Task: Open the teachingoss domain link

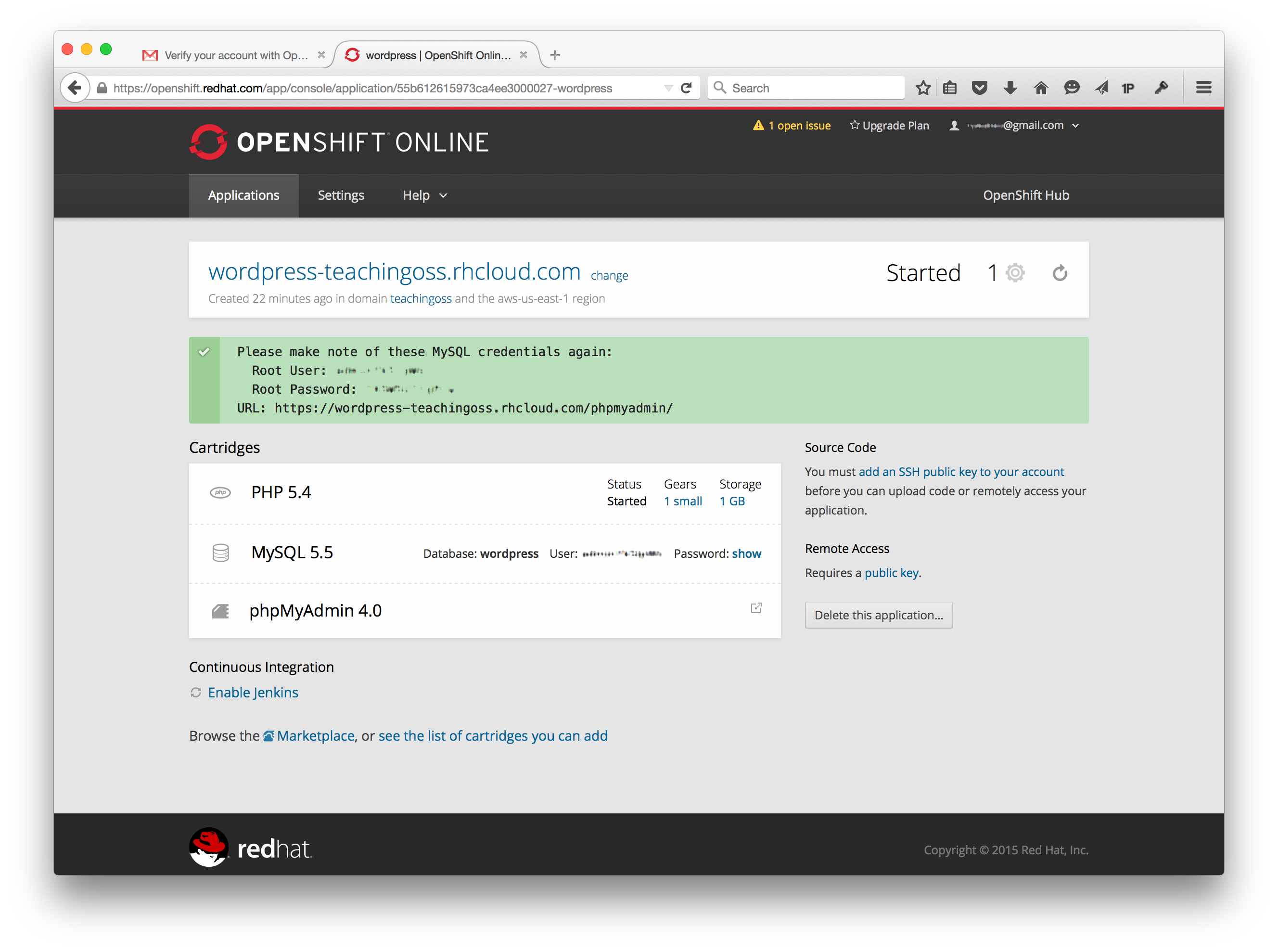Action: [421, 298]
